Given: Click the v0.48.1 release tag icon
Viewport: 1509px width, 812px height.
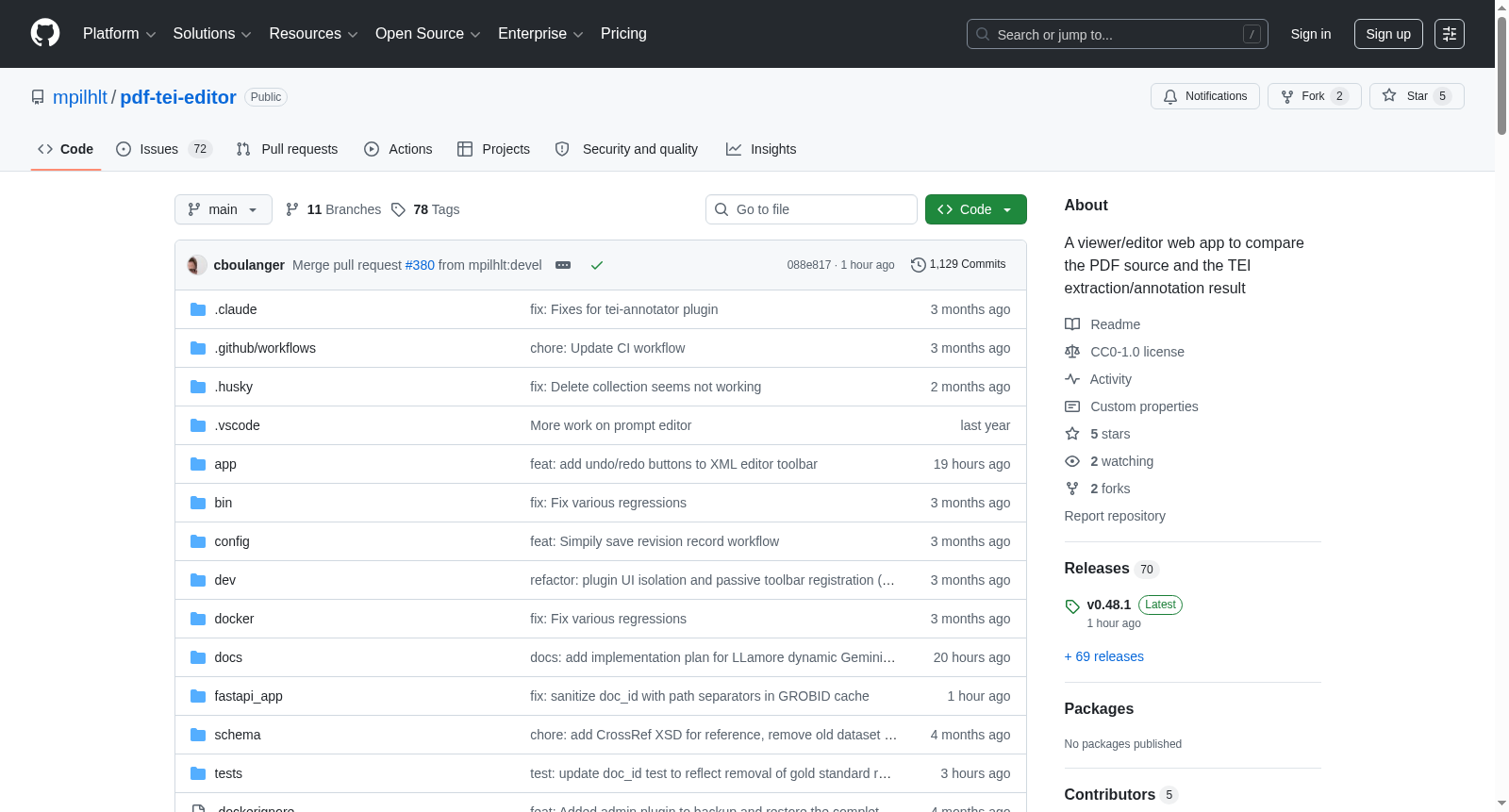Looking at the screenshot, I should 1072,606.
